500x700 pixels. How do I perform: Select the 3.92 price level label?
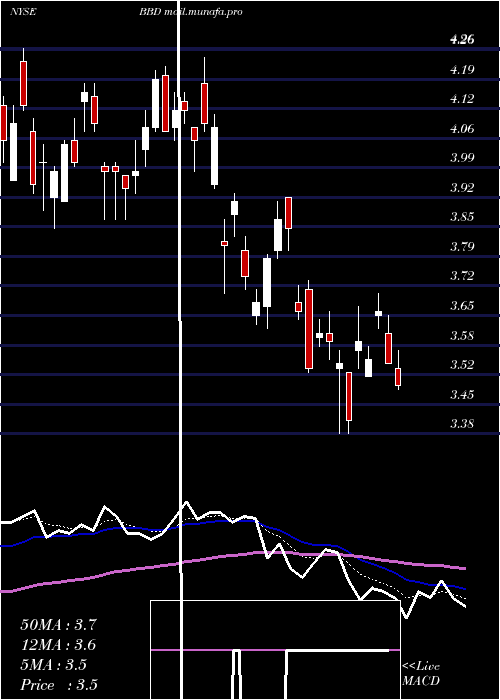(462, 188)
